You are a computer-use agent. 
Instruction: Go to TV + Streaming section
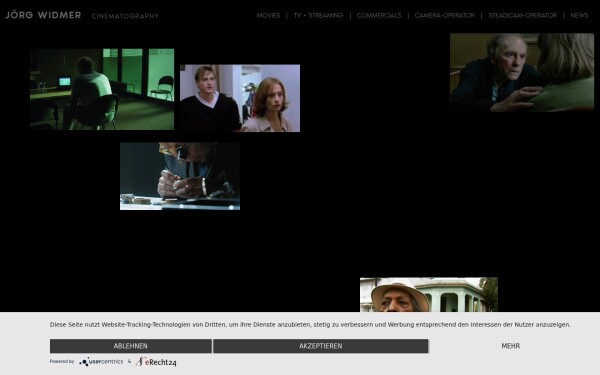coord(318,16)
